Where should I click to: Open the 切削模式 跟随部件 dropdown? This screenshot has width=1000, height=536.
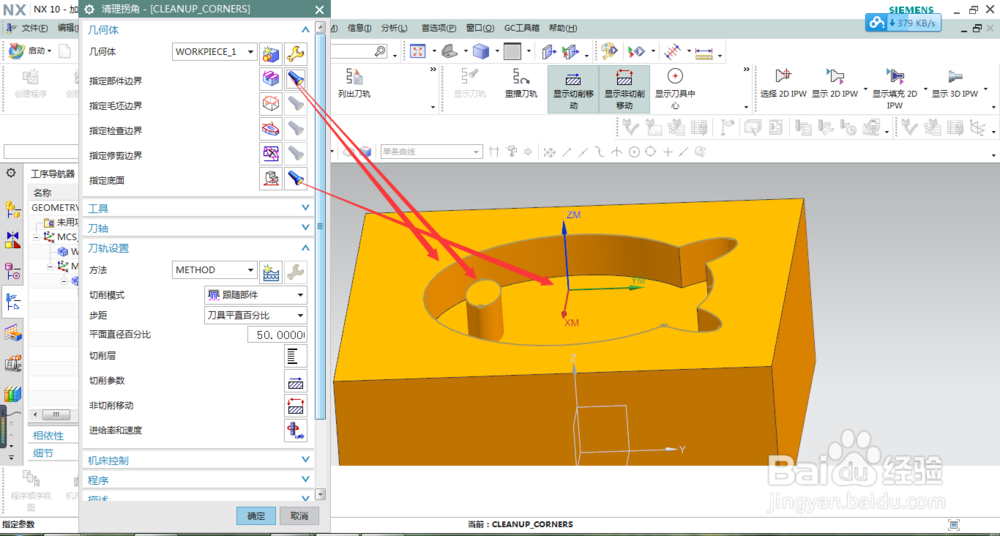(256, 295)
